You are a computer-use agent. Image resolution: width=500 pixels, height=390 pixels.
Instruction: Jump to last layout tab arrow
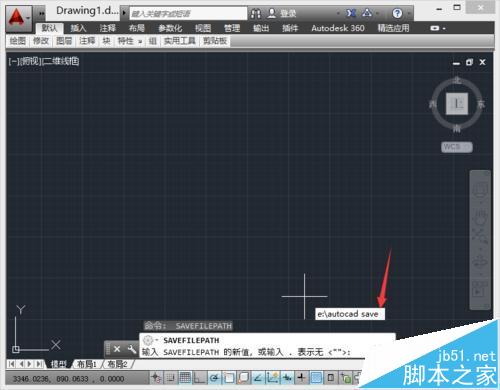(x=39, y=364)
